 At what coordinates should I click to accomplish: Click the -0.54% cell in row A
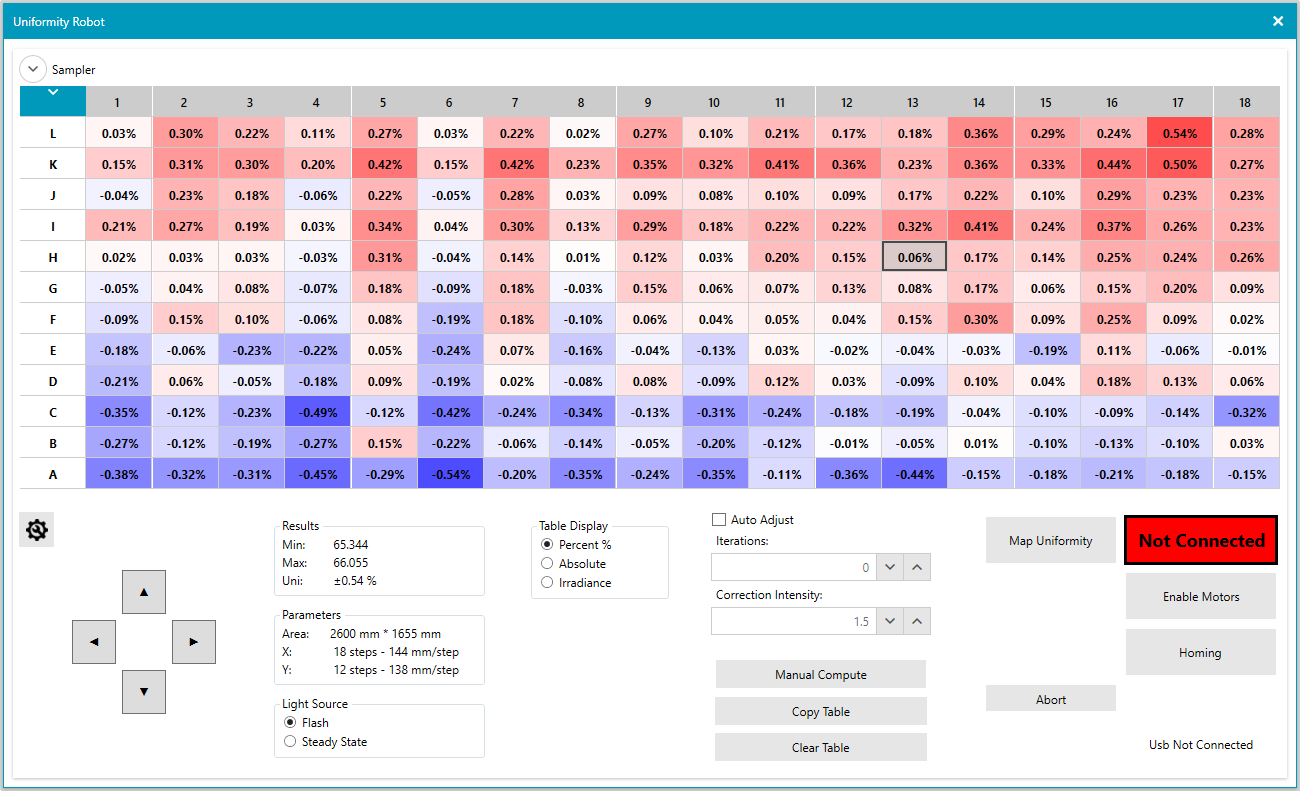click(450, 474)
